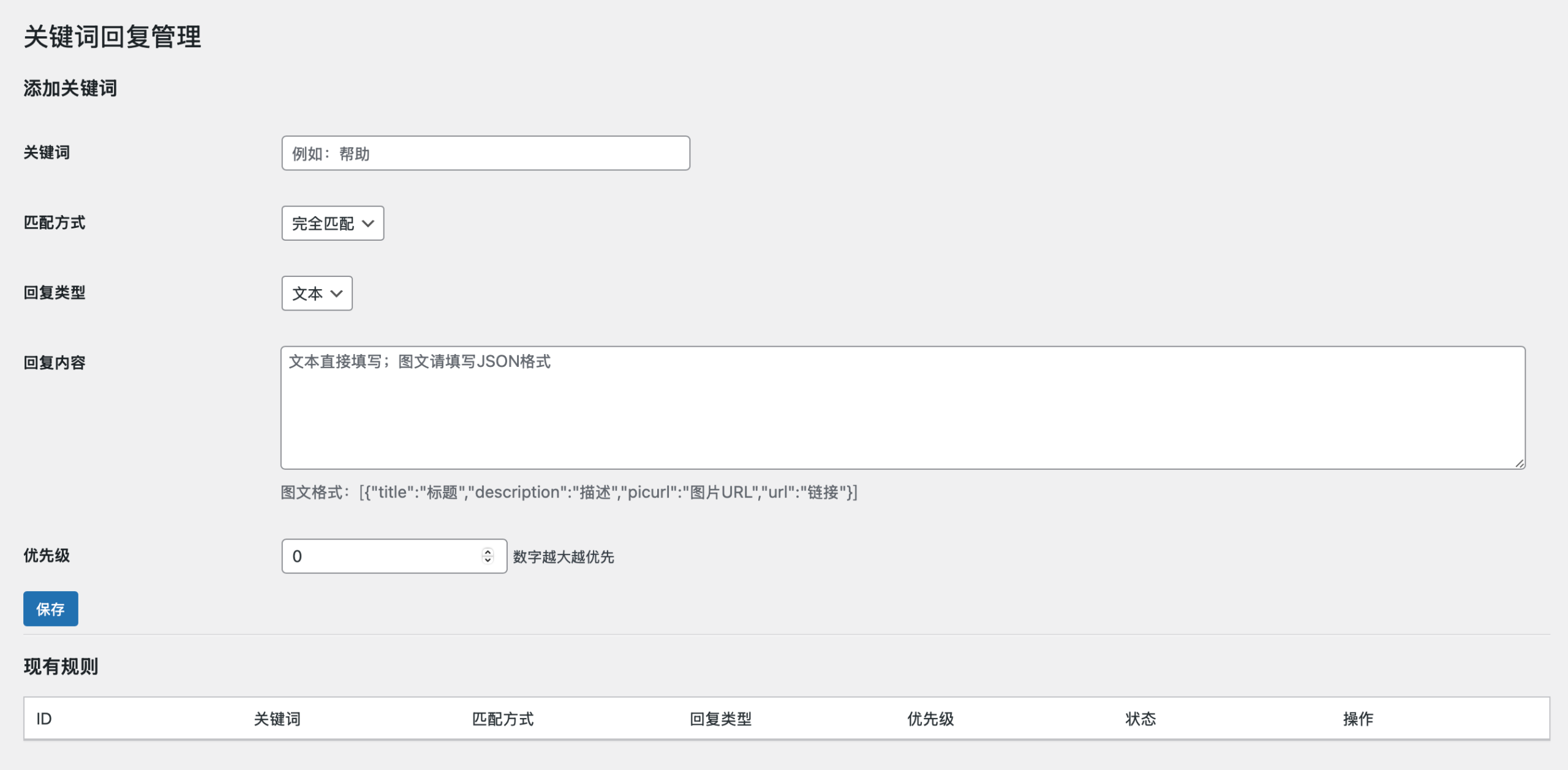The image size is (1568, 770).
Task: Click the ID column header
Action: [43, 719]
